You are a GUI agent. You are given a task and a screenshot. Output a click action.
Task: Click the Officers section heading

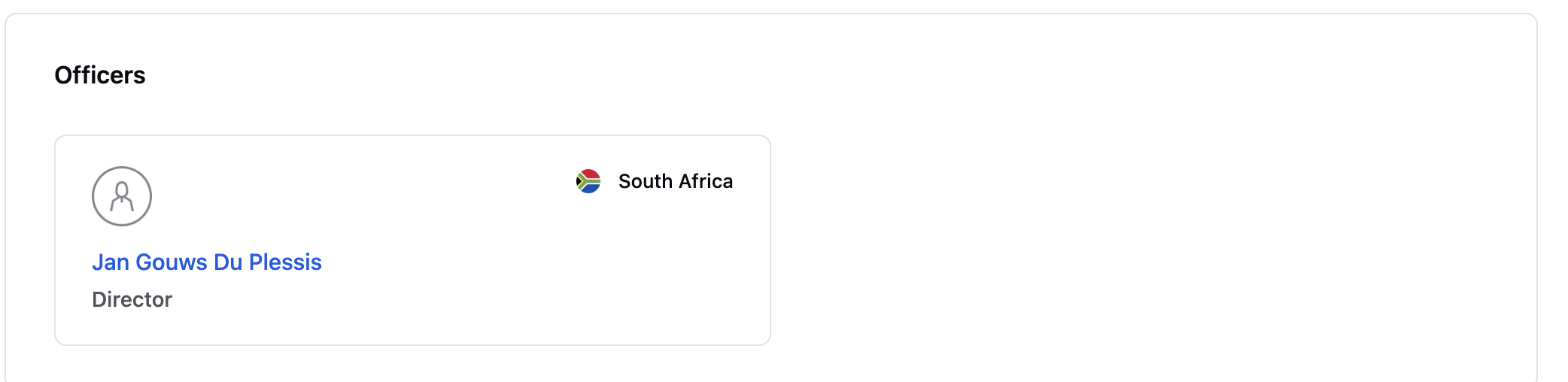[100, 75]
